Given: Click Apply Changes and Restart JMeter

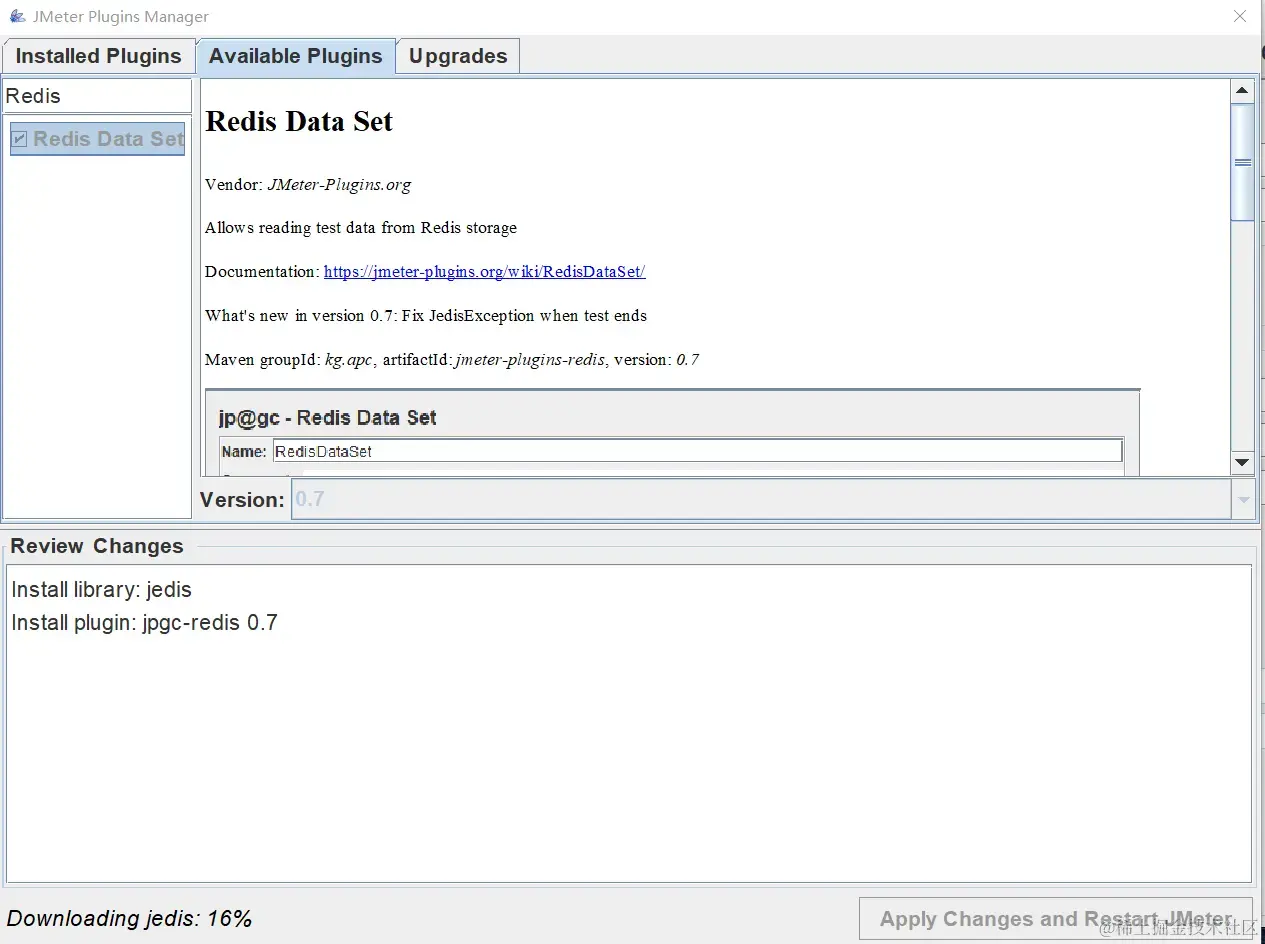Looking at the screenshot, I should pos(1056,919).
